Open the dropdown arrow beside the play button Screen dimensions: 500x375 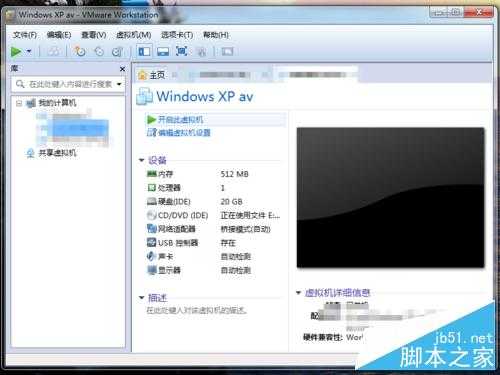[x=29, y=52]
